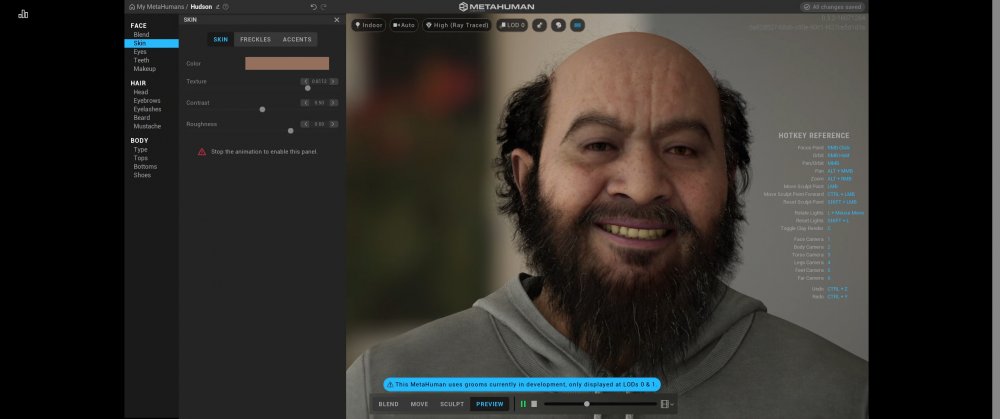Click the home icon for My MetaHumans

point(132,6)
